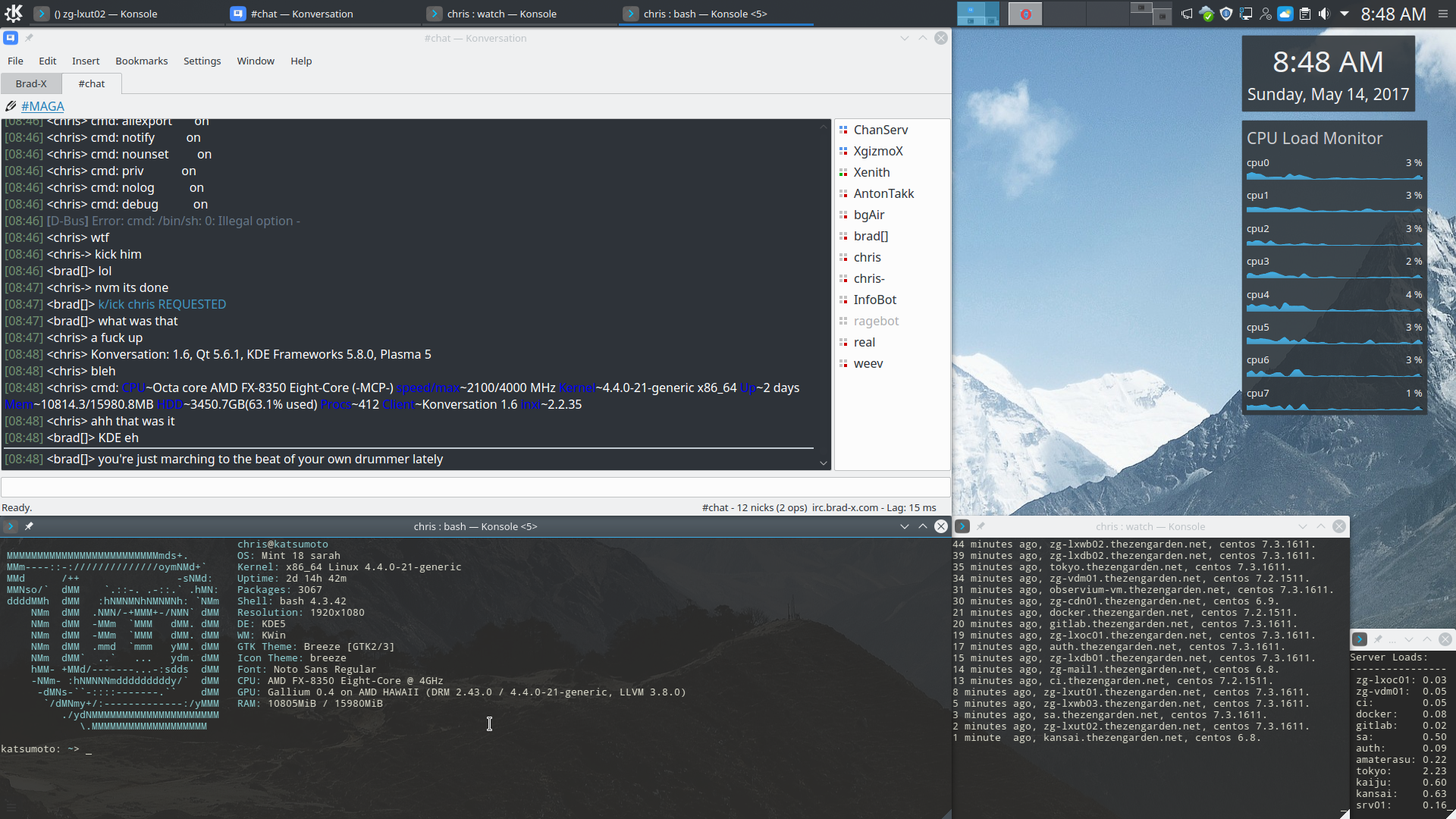This screenshot has width=1456, height=819.
Task: Open the Settings menu
Action: coord(202,61)
